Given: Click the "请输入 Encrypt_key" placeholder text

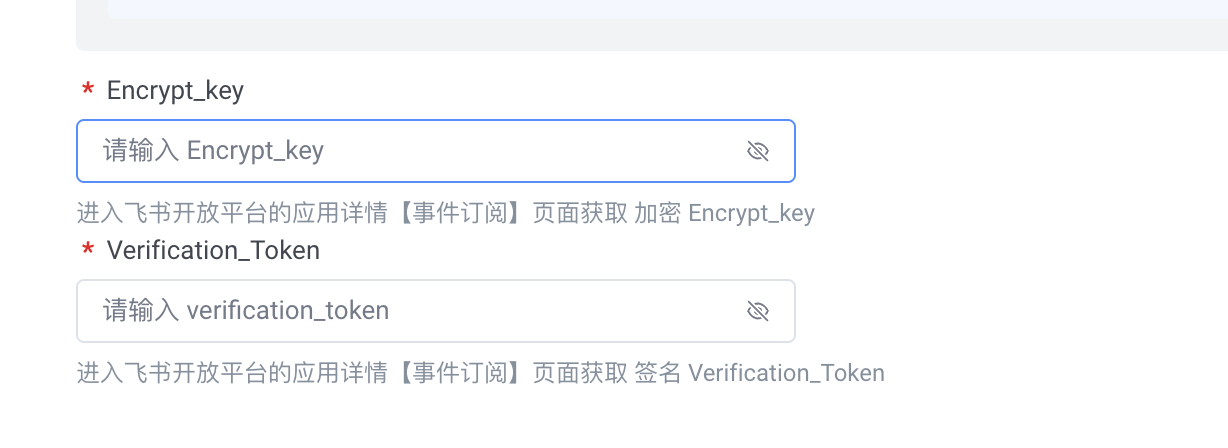Looking at the screenshot, I should pos(213,151).
